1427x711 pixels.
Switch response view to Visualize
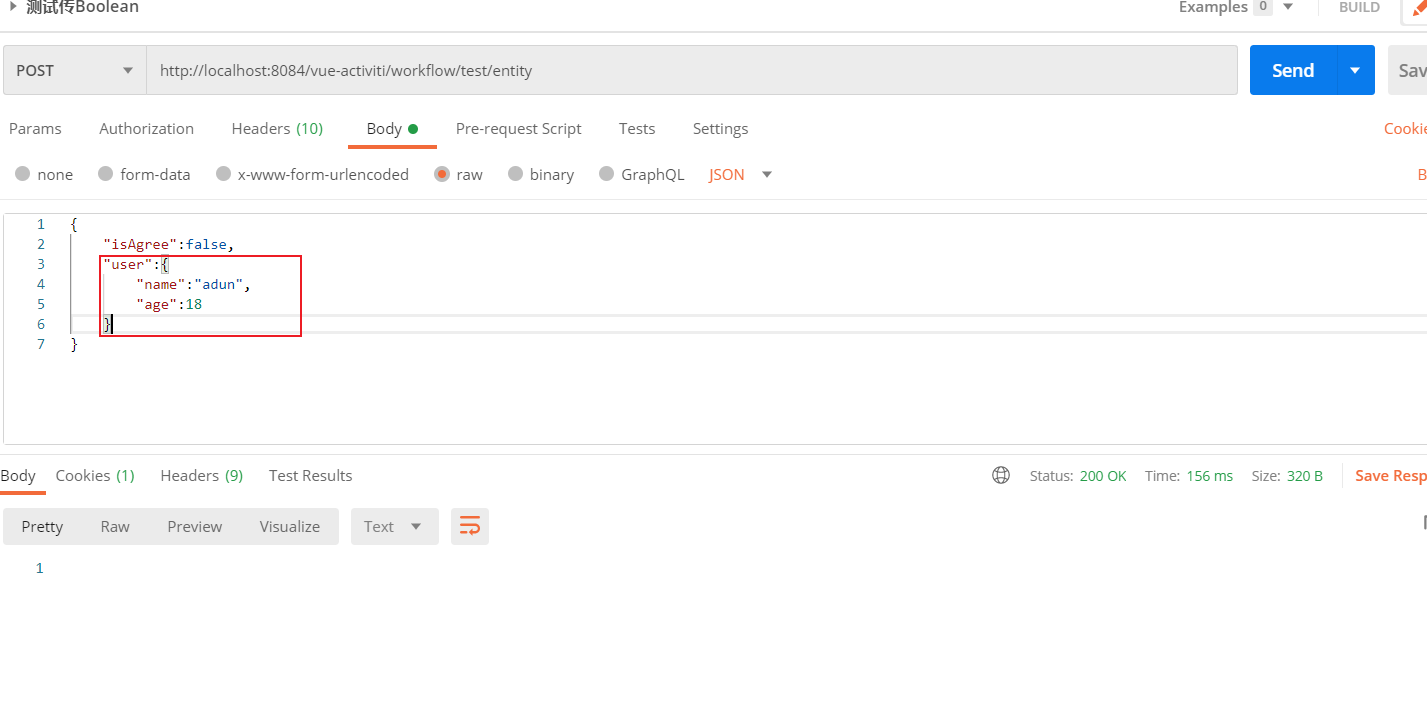pyautogui.click(x=290, y=526)
